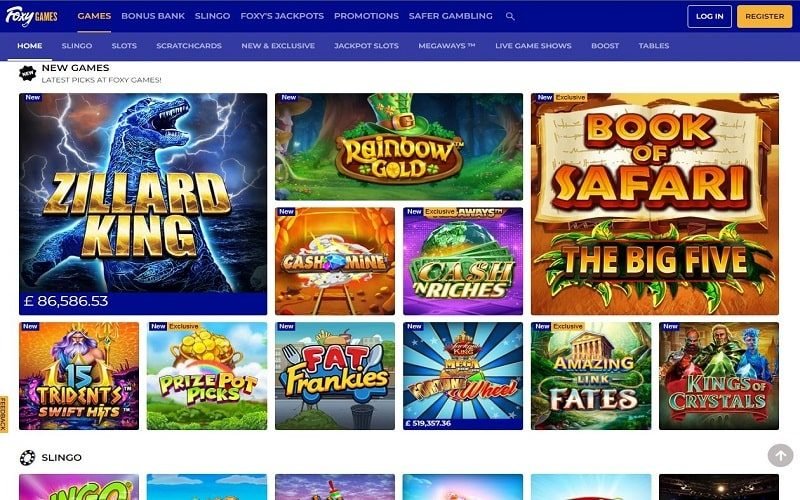Open the Safer Gambling link

[x=451, y=16]
